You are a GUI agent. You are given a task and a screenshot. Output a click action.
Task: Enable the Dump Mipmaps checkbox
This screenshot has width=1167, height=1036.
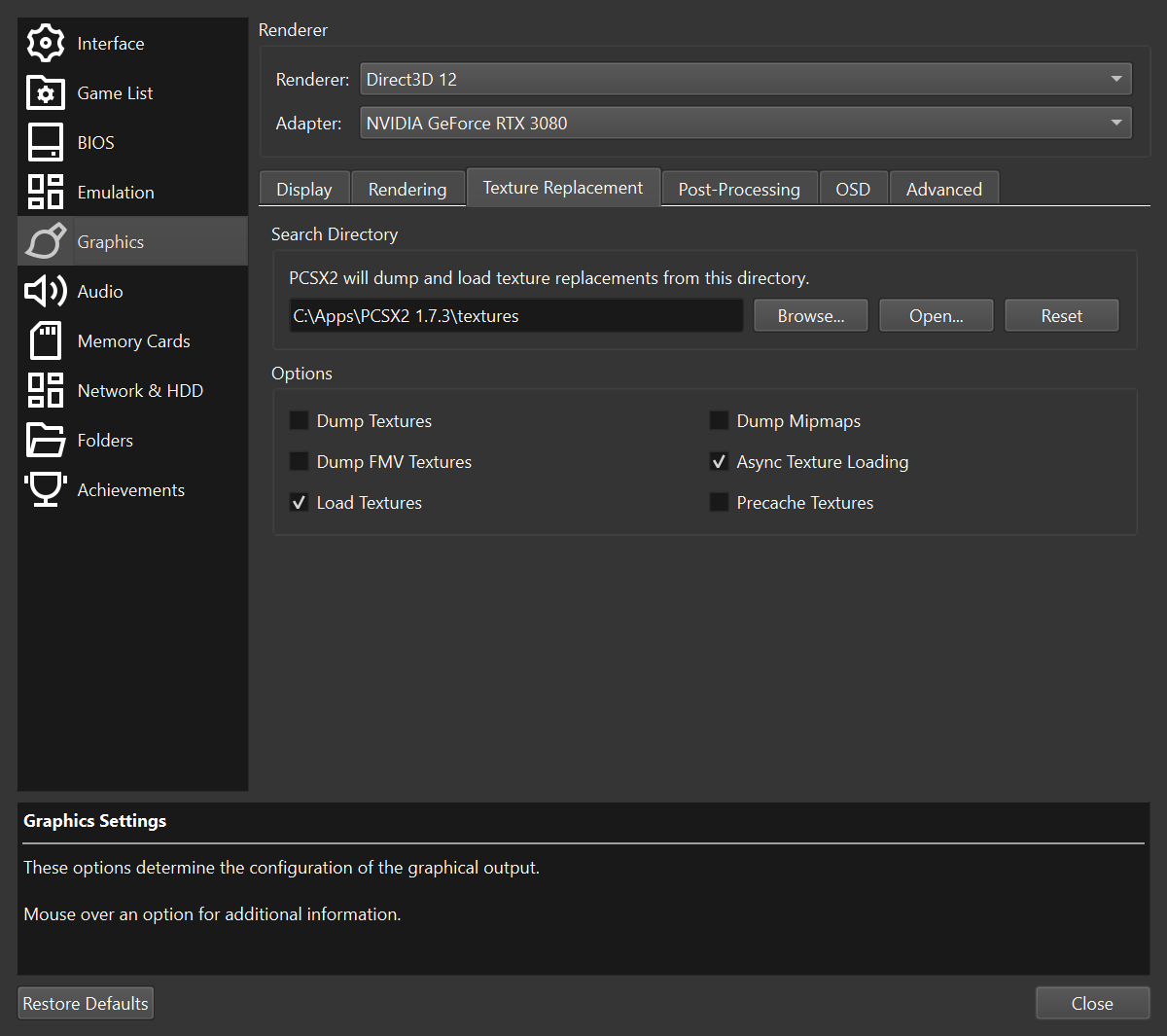click(x=719, y=420)
